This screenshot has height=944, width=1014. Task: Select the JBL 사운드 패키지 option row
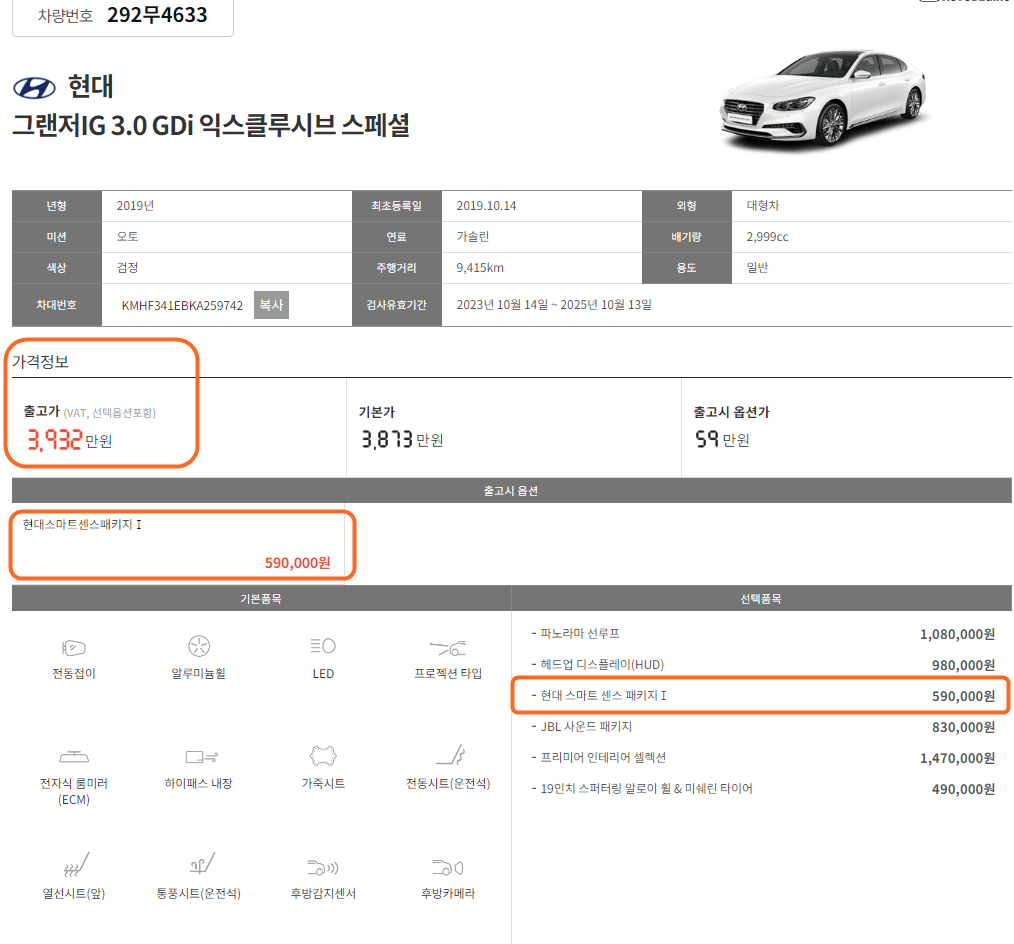[x=763, y=727]
